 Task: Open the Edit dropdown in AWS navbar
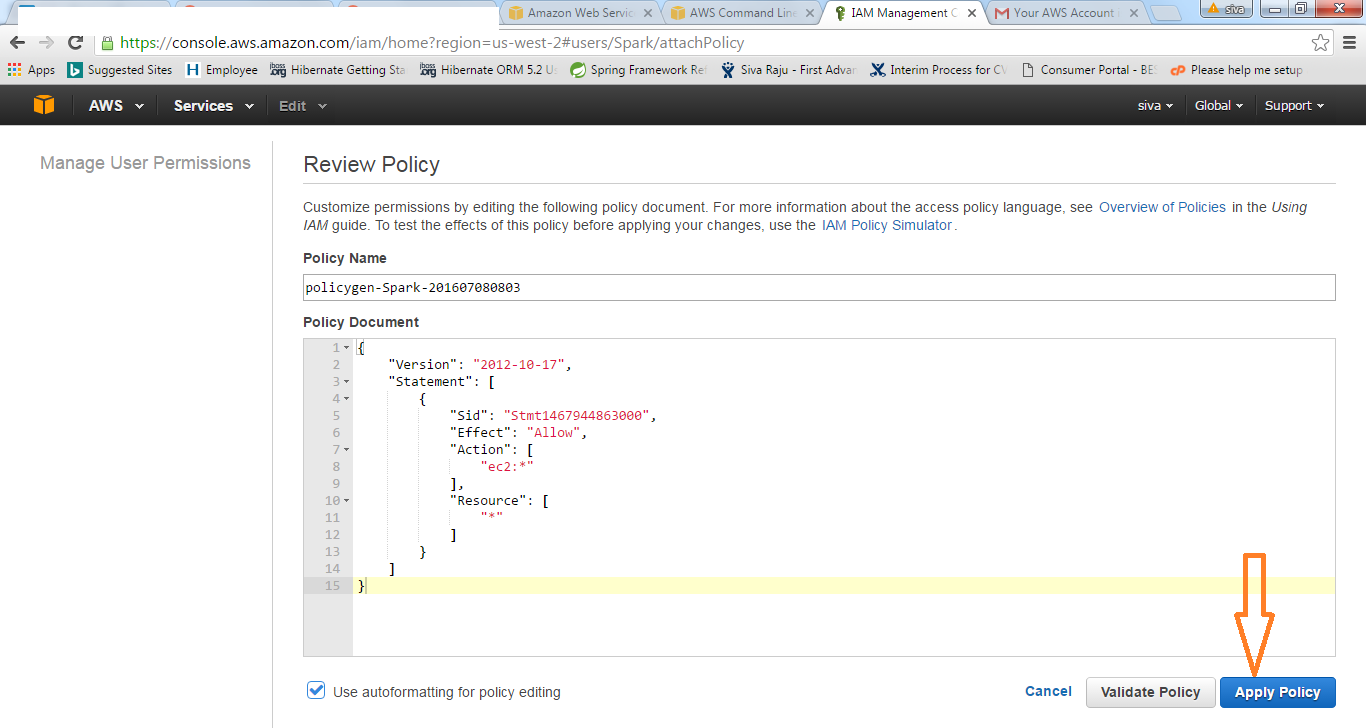point(302,105)
